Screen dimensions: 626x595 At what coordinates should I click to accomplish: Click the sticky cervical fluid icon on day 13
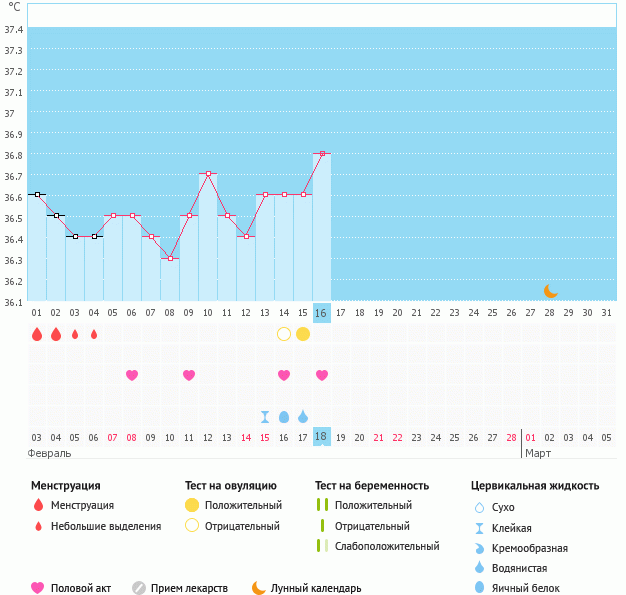point(265,416)
